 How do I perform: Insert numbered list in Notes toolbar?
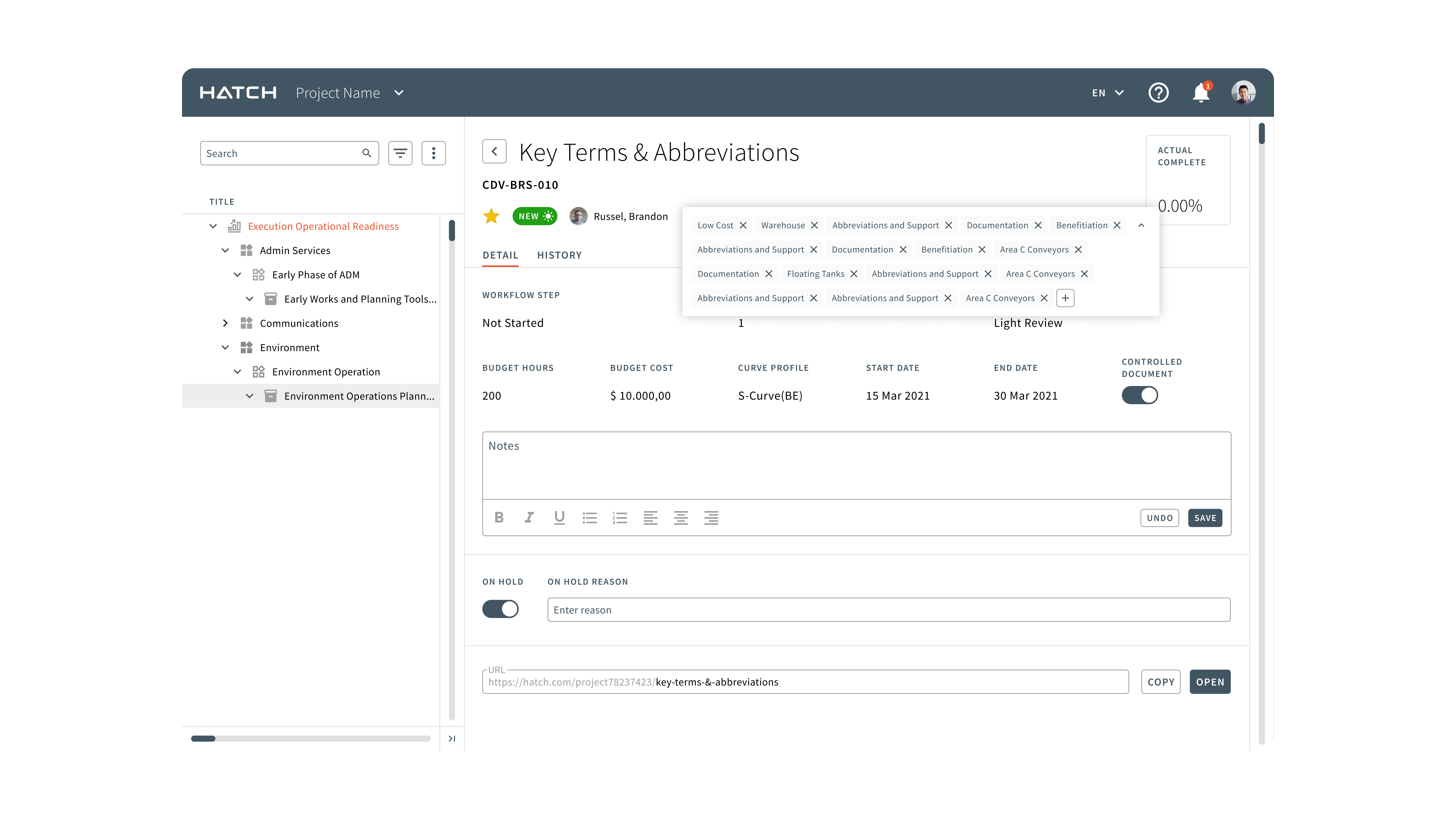coord(620,517)
